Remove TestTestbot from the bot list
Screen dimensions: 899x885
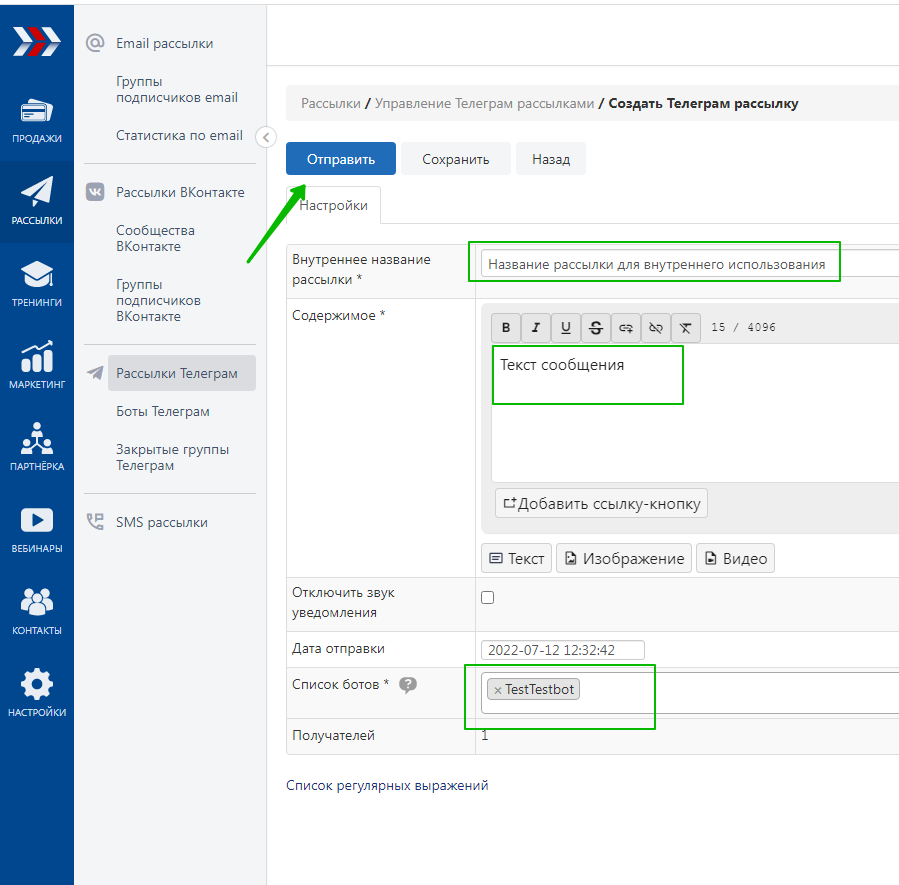click(x=498, y=690)
